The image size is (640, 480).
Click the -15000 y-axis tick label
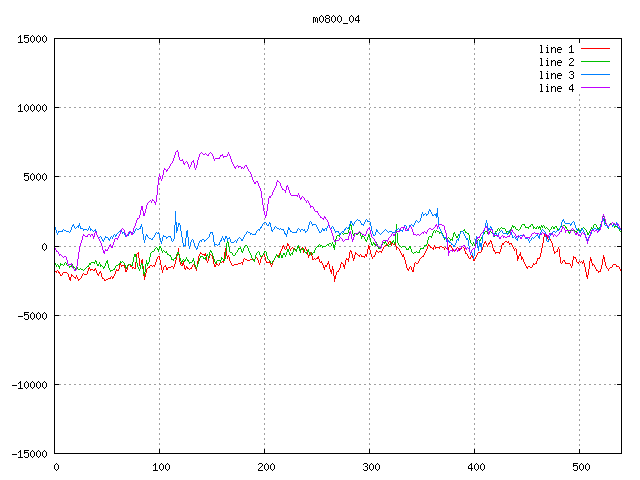point(29,453)
